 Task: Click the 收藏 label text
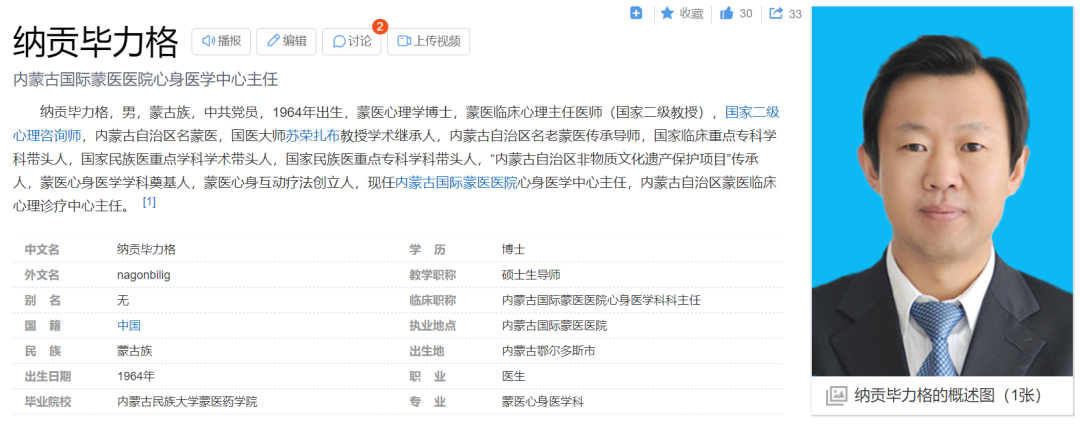point(692,13)
